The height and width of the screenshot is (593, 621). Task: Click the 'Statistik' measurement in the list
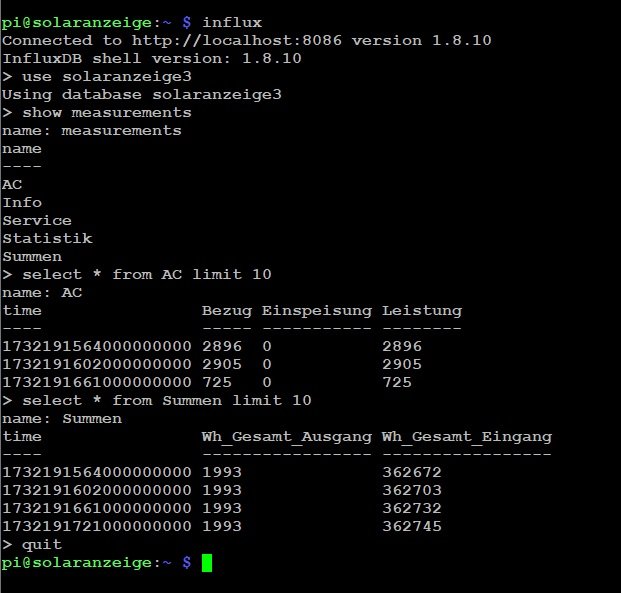click(47, 239)
